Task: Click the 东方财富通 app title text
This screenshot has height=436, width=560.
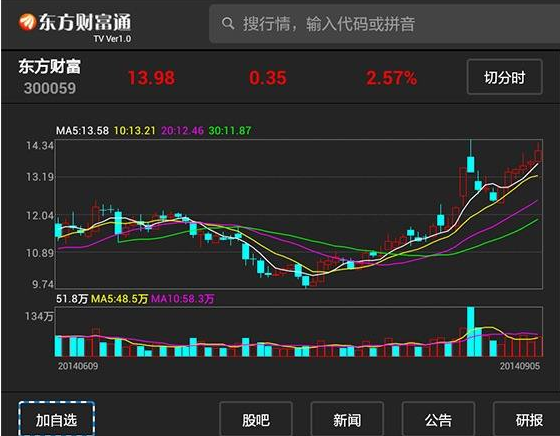Action: click(x=85, y=22)
